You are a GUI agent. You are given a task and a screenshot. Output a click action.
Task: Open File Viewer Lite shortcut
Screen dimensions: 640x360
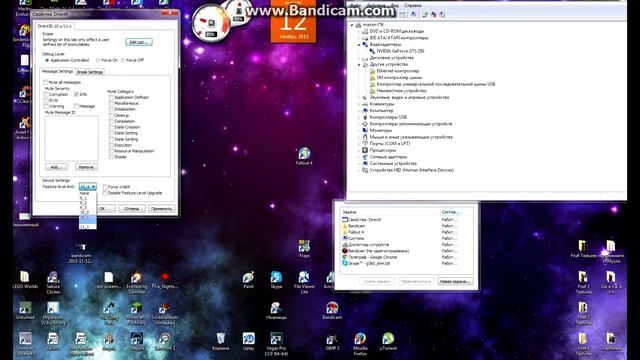click(x=304, y=282)
